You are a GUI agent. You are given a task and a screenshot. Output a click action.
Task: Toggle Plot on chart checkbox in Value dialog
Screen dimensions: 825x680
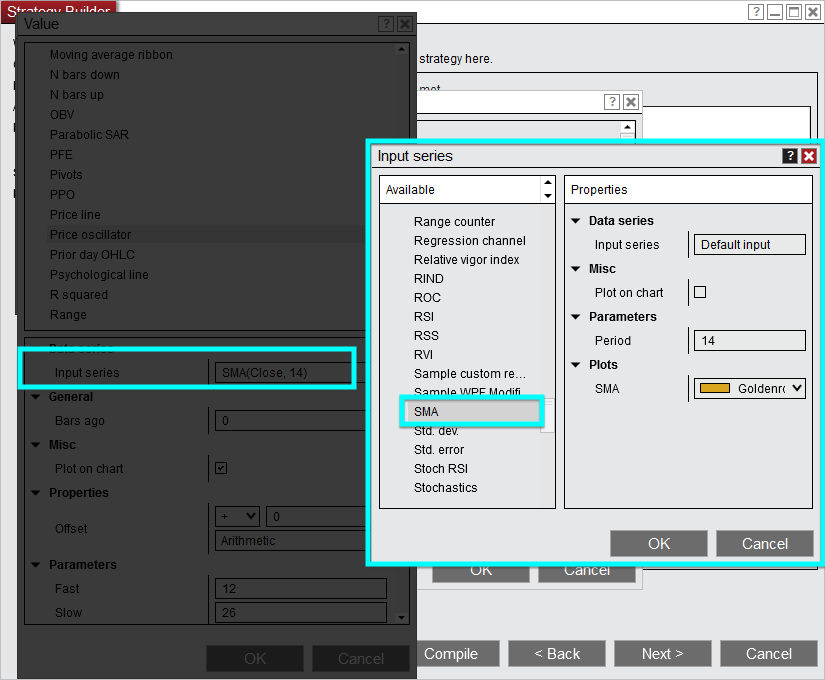click(x=221, y=468)
